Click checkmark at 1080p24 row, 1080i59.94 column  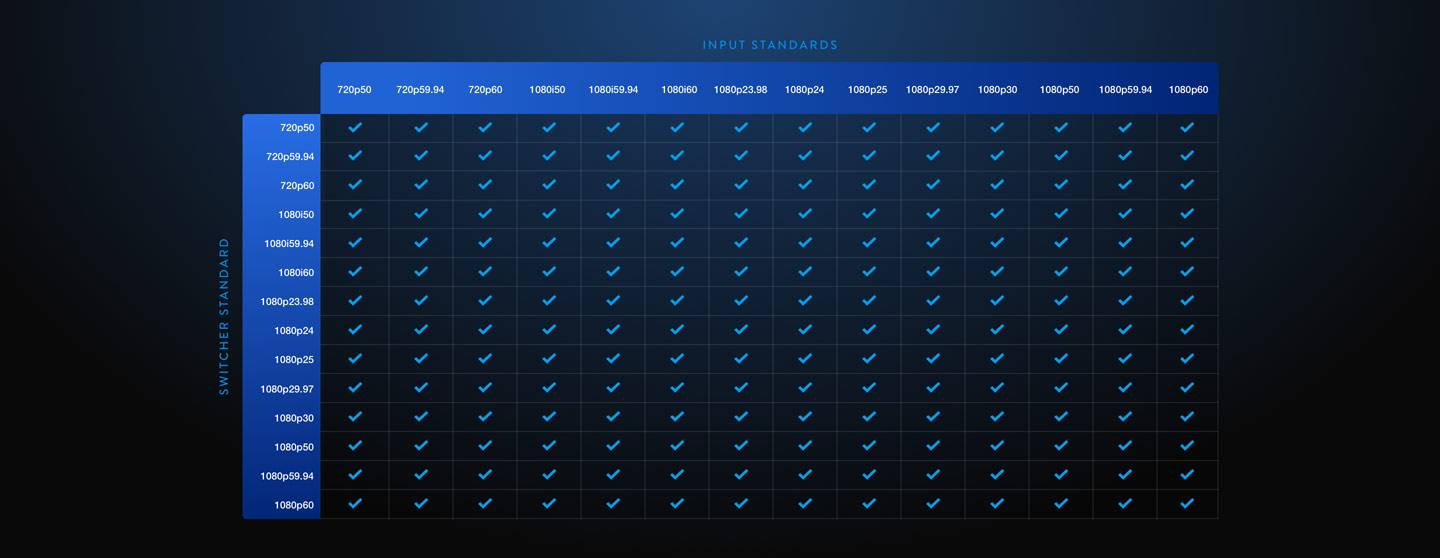pos(613,330)
